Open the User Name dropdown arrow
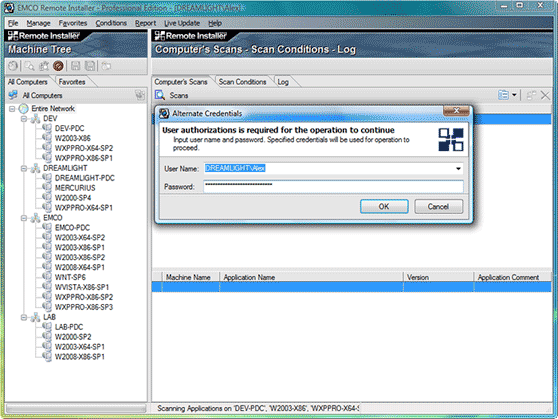Screen dimensions: 558x419 pos(458,168)
